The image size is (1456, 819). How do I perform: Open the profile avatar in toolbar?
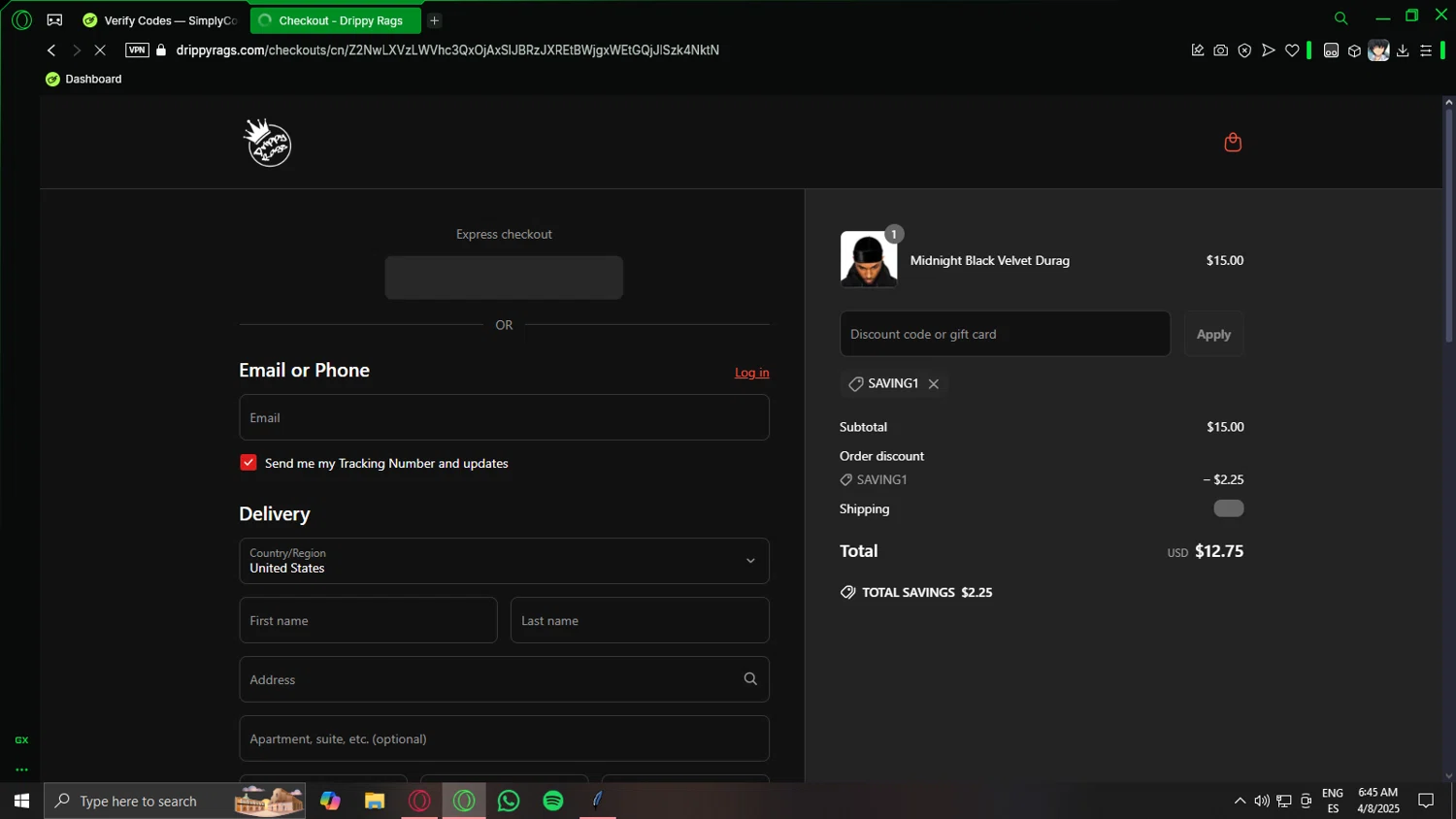point(1378,50)
